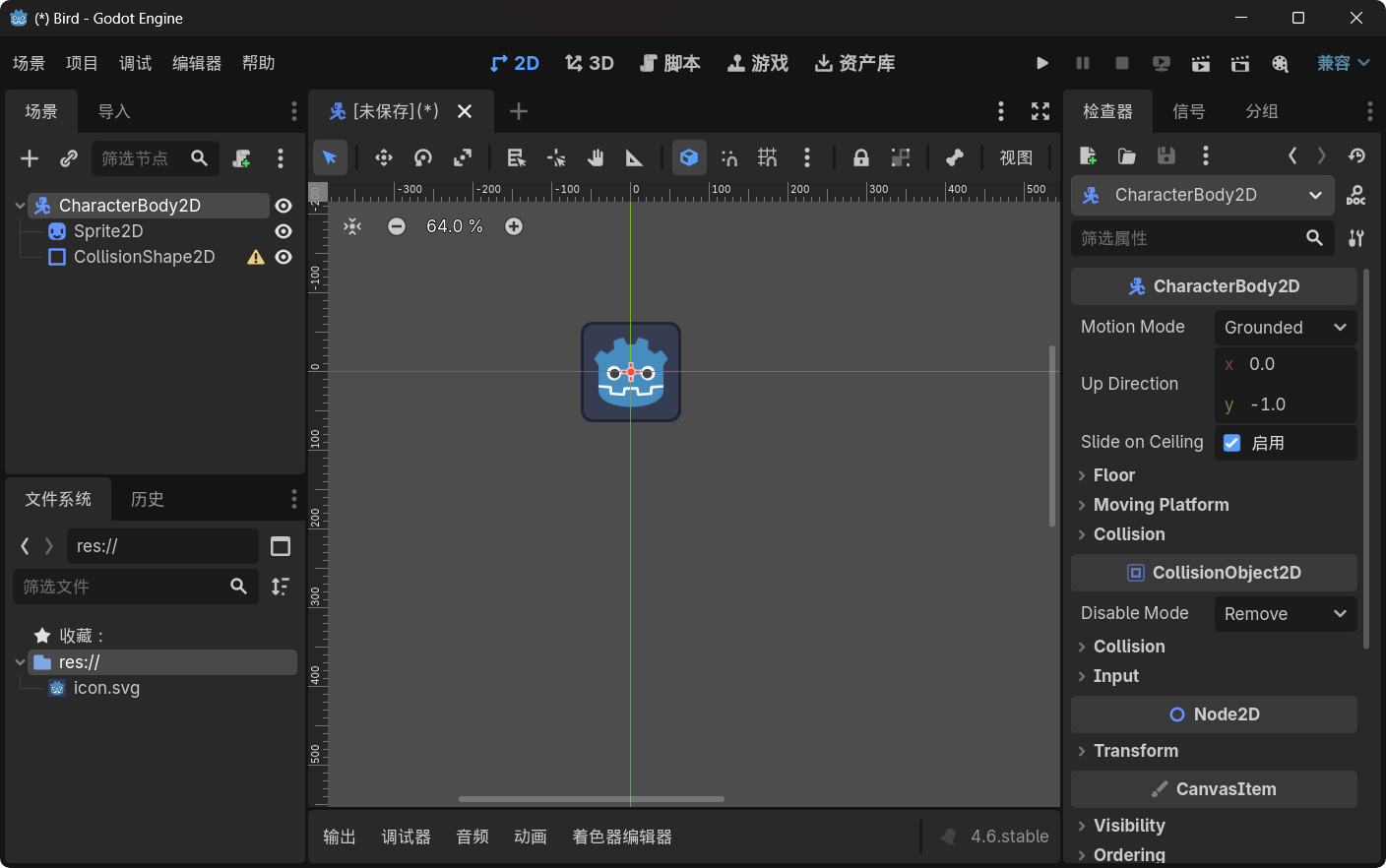
Task: Open the Motion Mode dropdown showing Grounded
Action: coord(1286,328)
